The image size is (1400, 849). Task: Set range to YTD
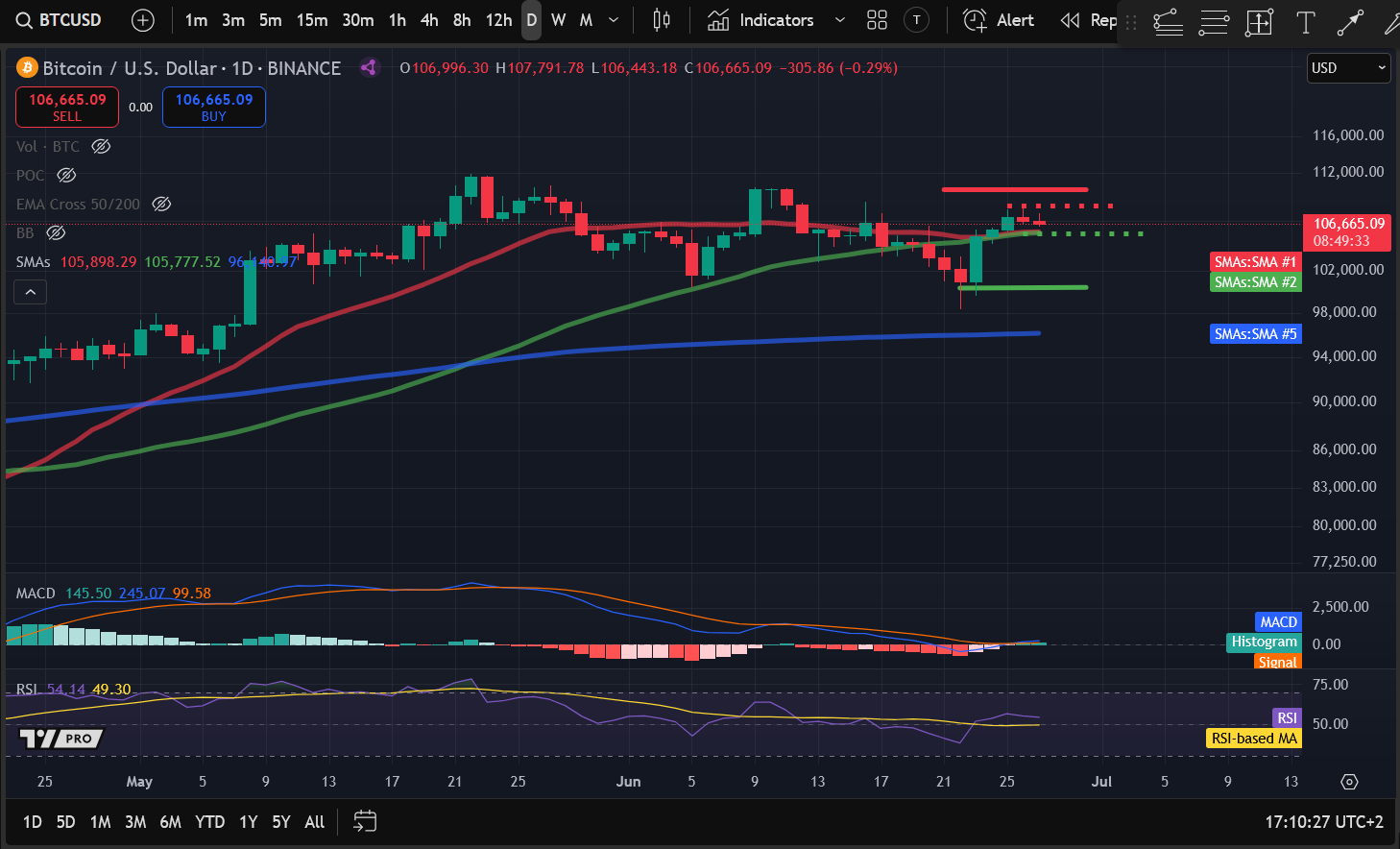click(x=209, y=822)
